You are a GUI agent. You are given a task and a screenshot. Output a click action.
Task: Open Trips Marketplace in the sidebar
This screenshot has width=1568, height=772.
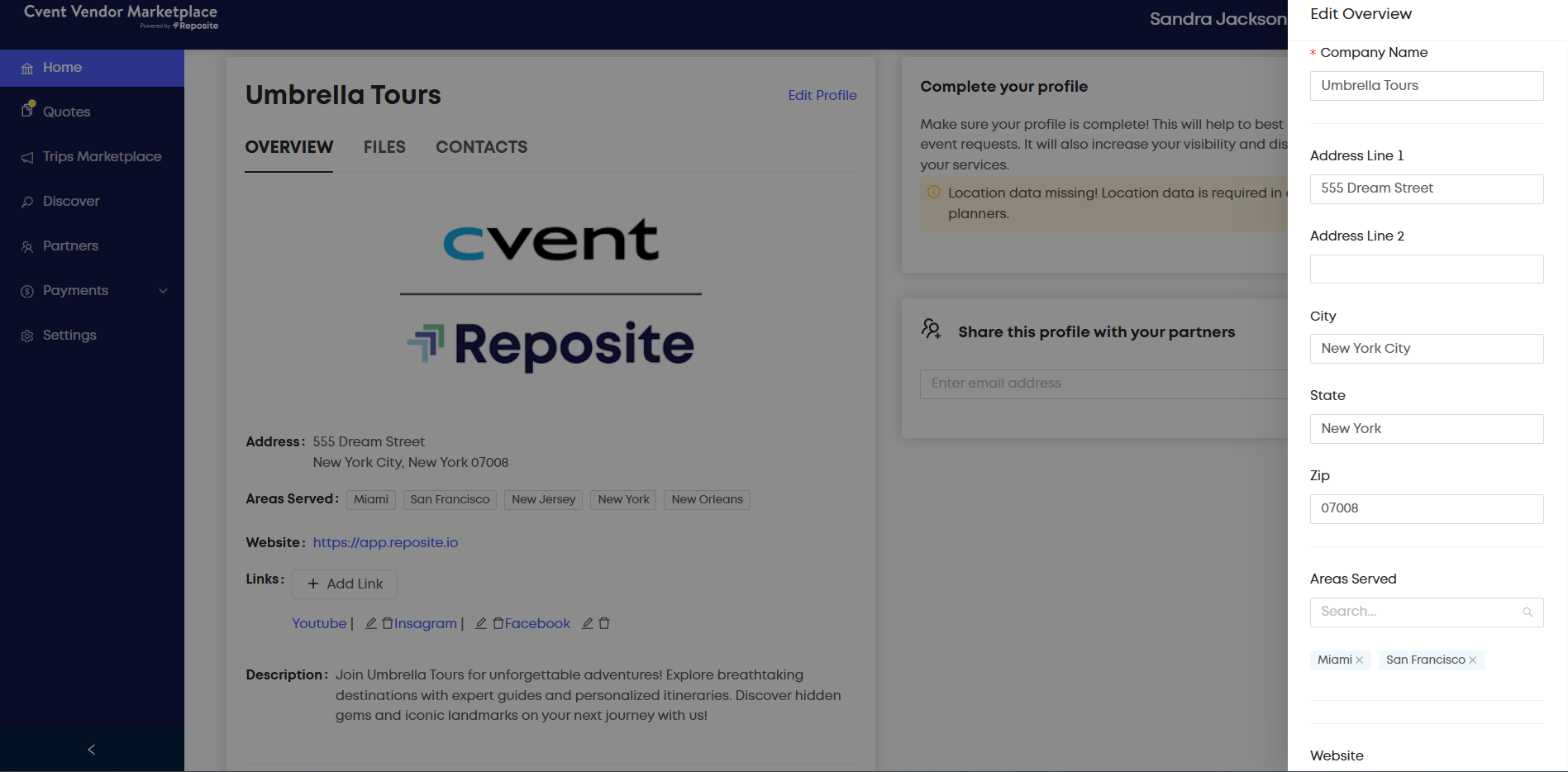click(92, 156)
